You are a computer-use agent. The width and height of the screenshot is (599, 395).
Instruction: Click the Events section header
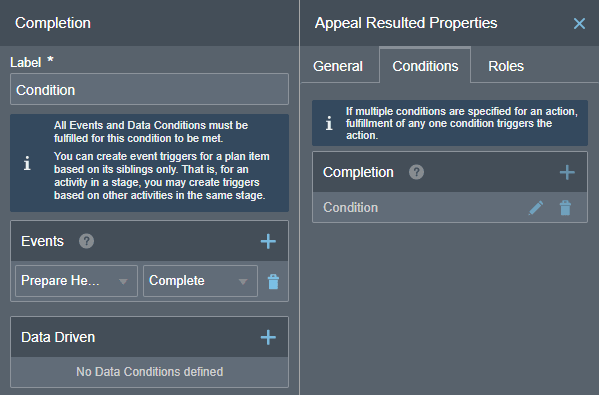(x=149, y=241)
